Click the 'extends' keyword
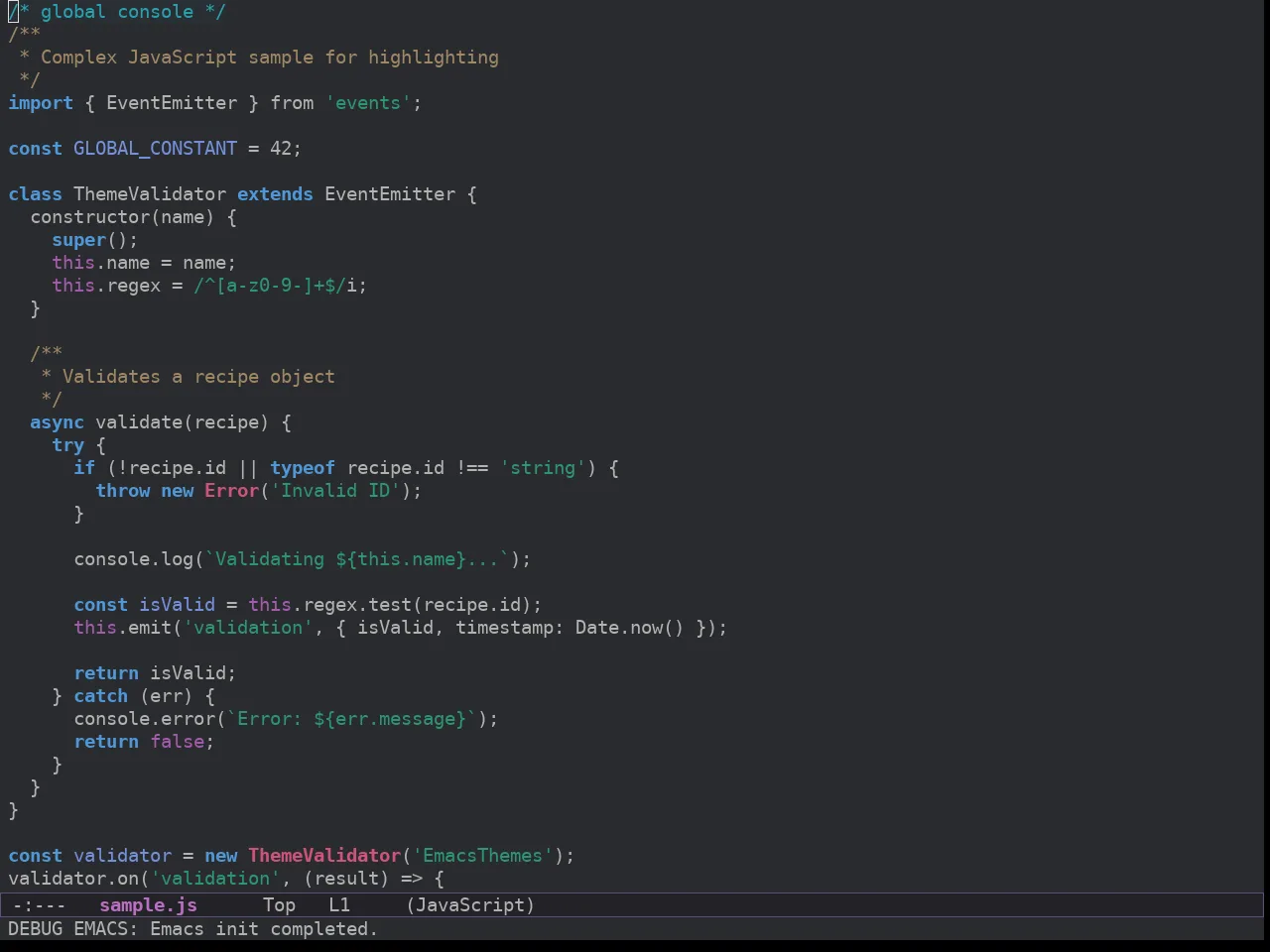 (275, 194)
